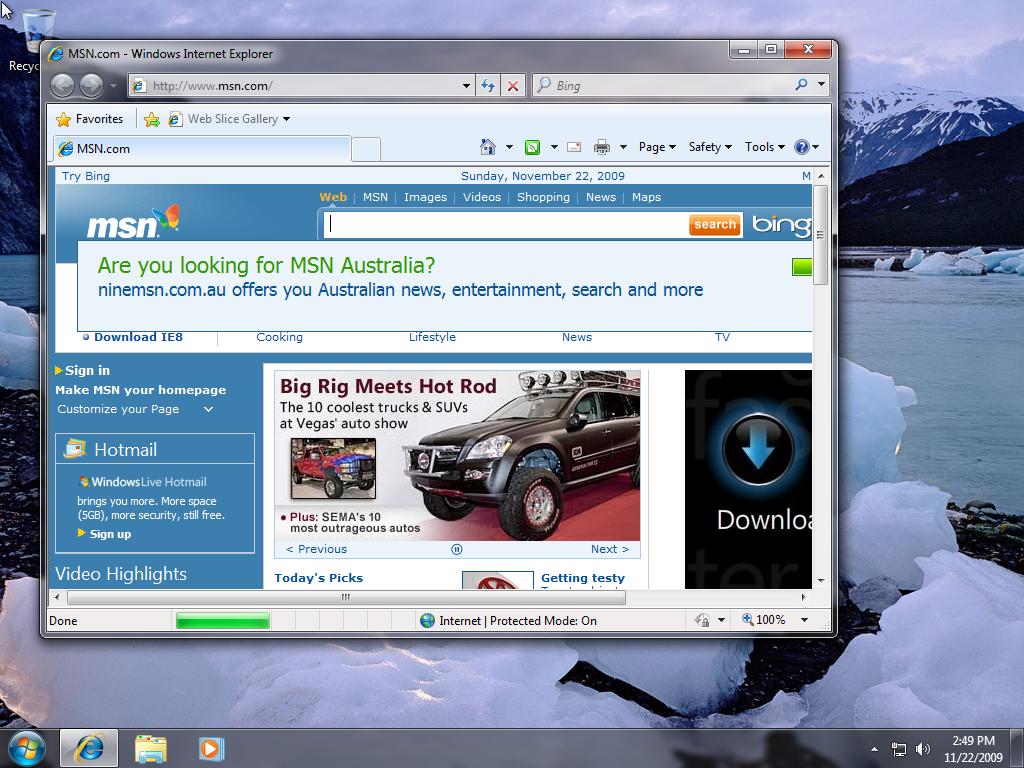Open the Tools menu
This screenshot has height=768, width=1024.
764,147
